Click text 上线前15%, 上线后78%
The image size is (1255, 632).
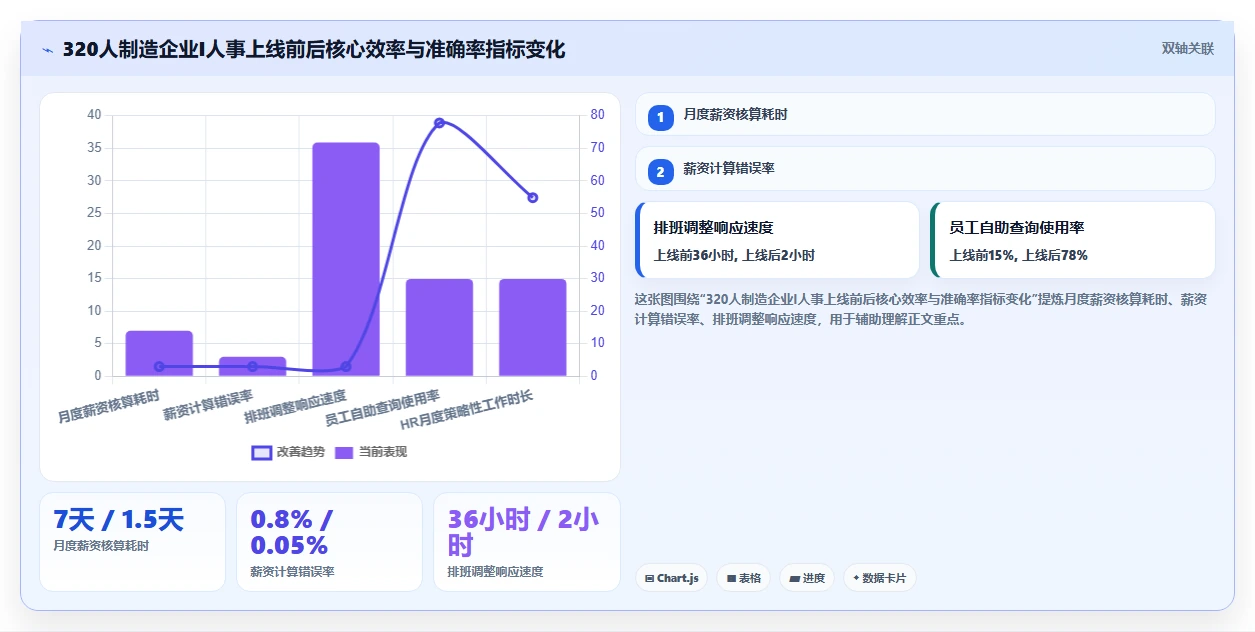pos(1018,256)
